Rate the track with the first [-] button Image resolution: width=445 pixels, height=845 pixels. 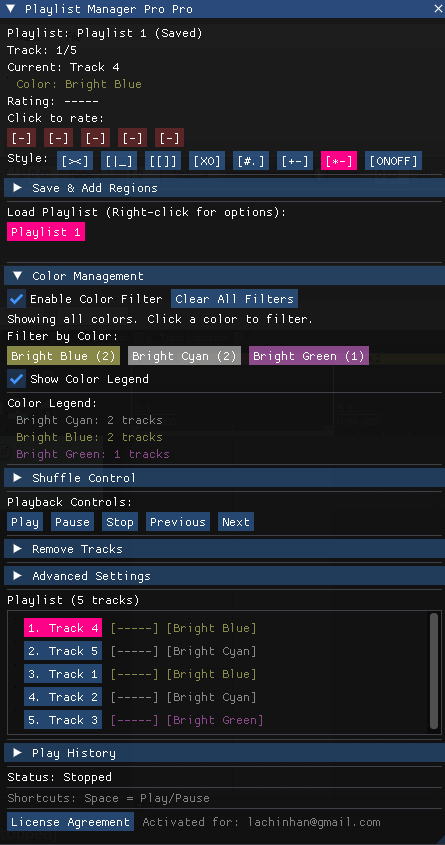(22, 138)
